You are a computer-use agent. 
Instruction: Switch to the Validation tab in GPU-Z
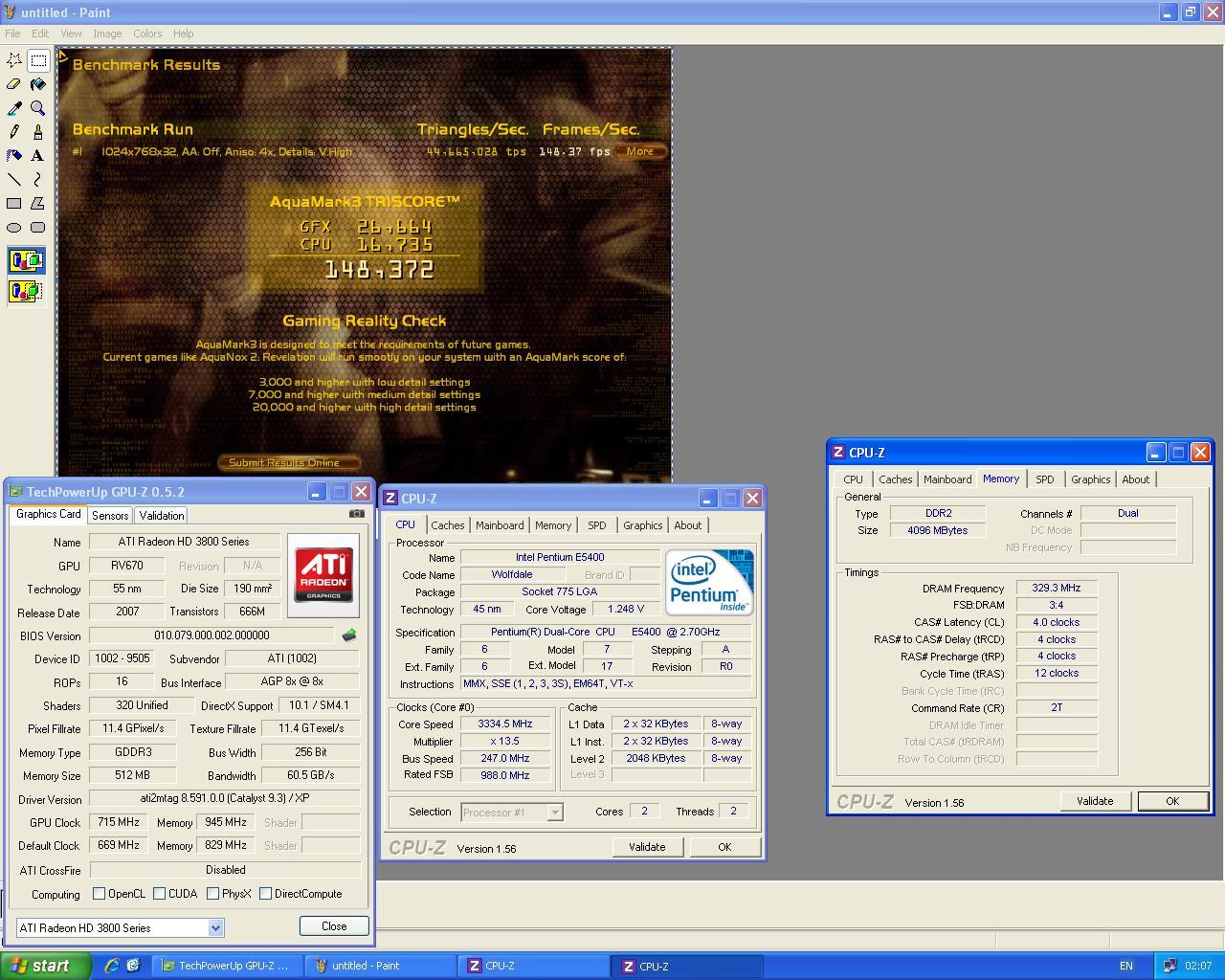(161, 515)
